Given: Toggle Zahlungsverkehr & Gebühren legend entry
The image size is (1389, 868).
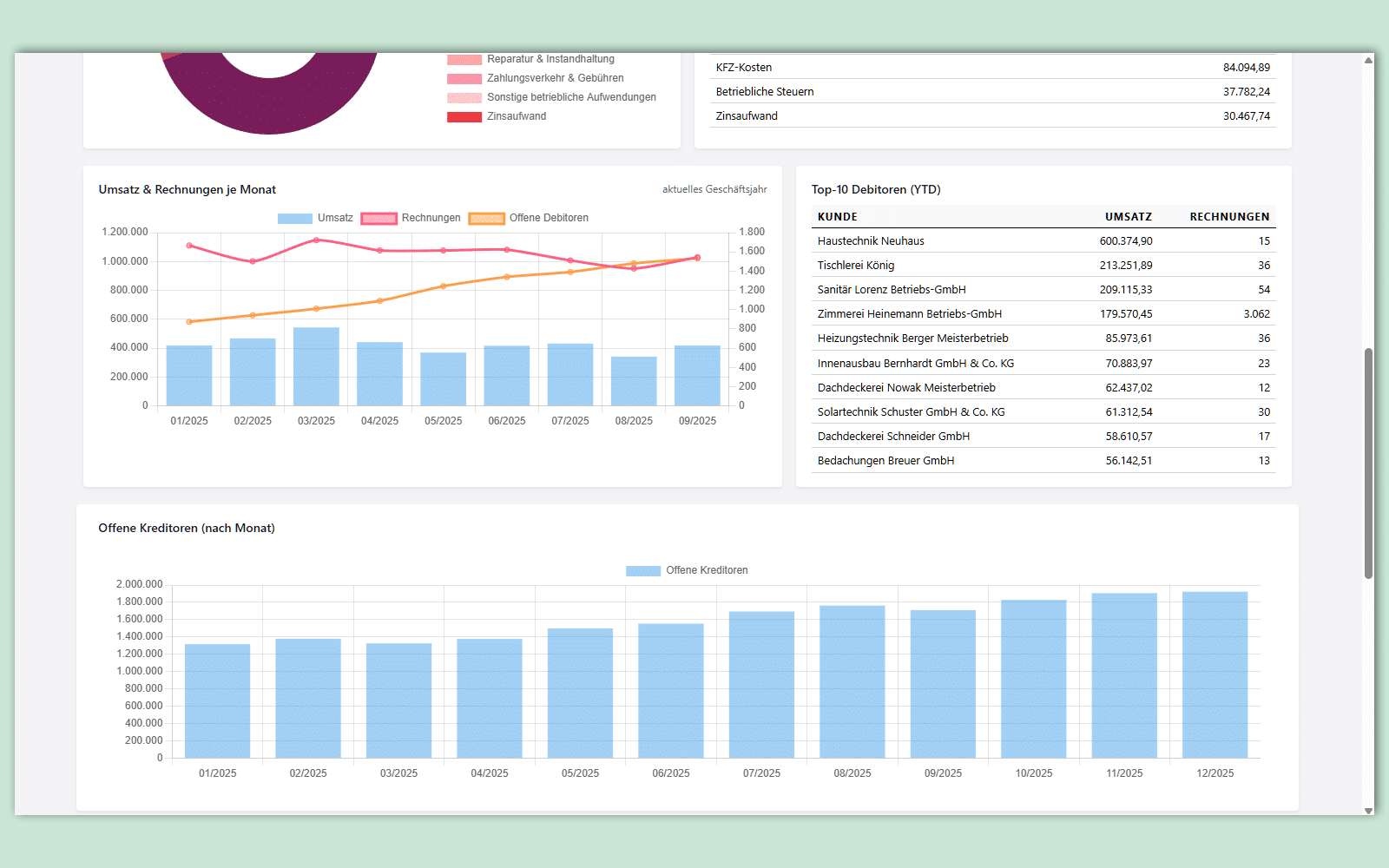Looking at the screenshot, I should pos(535,78).
